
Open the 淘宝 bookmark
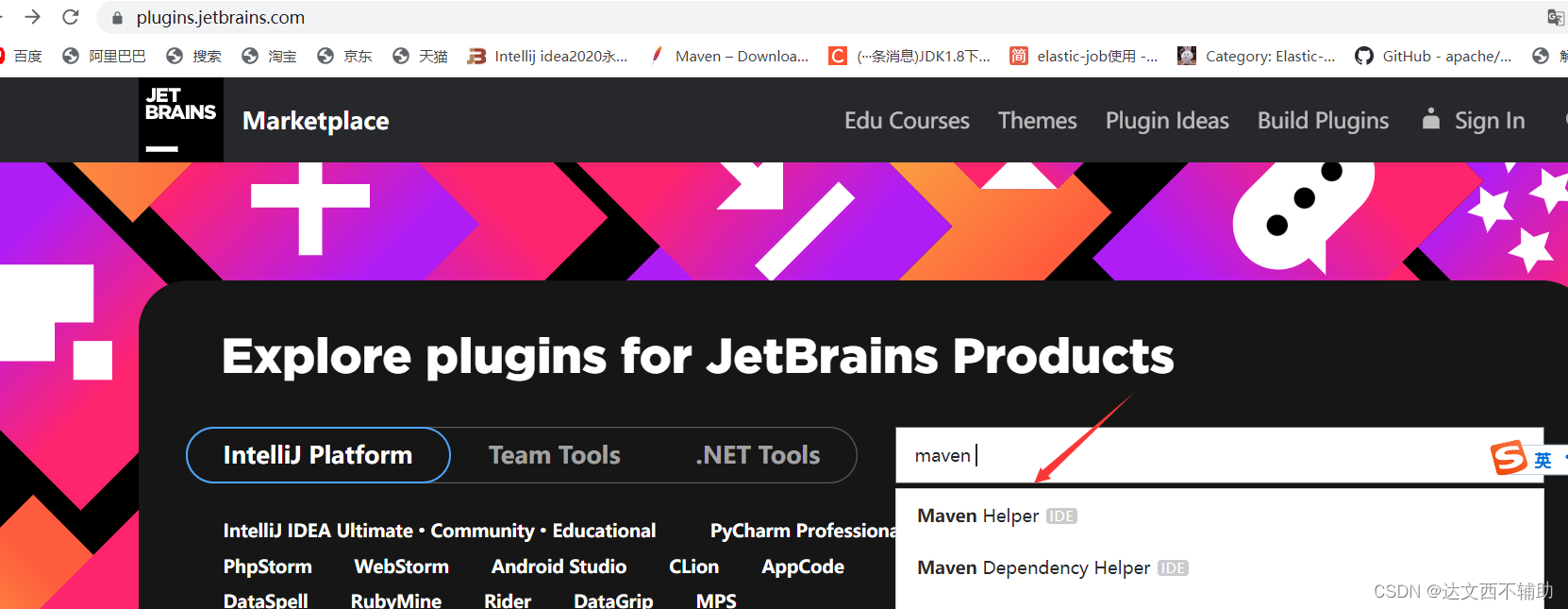pyautogui.click(x=269, y=56)
